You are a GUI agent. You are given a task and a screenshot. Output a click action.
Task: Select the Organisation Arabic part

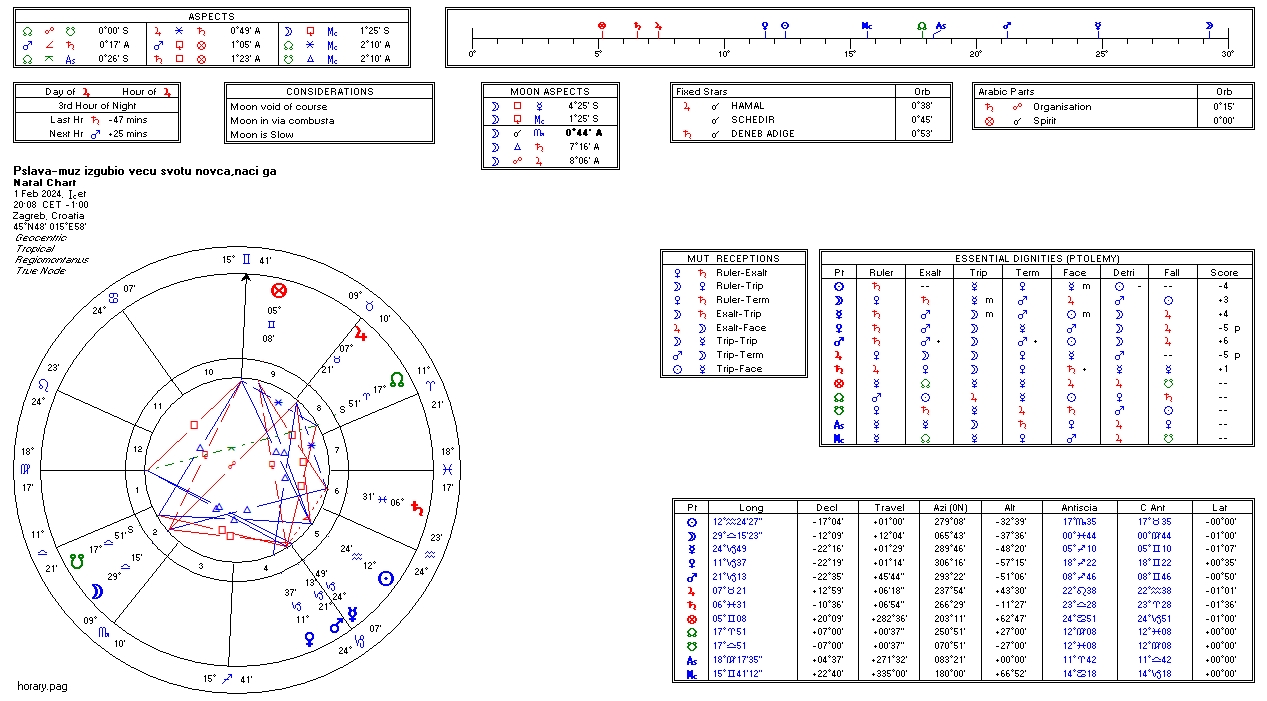click(x=1062, y=107)
